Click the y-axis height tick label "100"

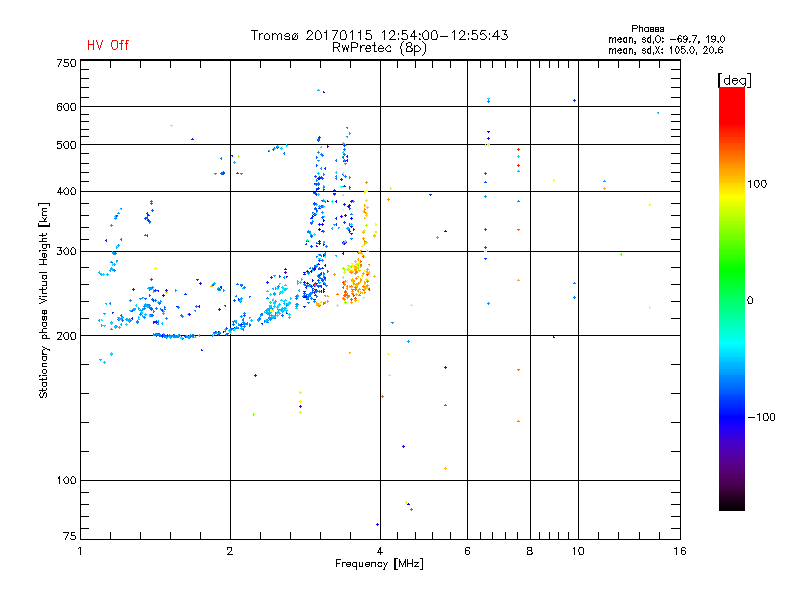click(x=66, y=480)
